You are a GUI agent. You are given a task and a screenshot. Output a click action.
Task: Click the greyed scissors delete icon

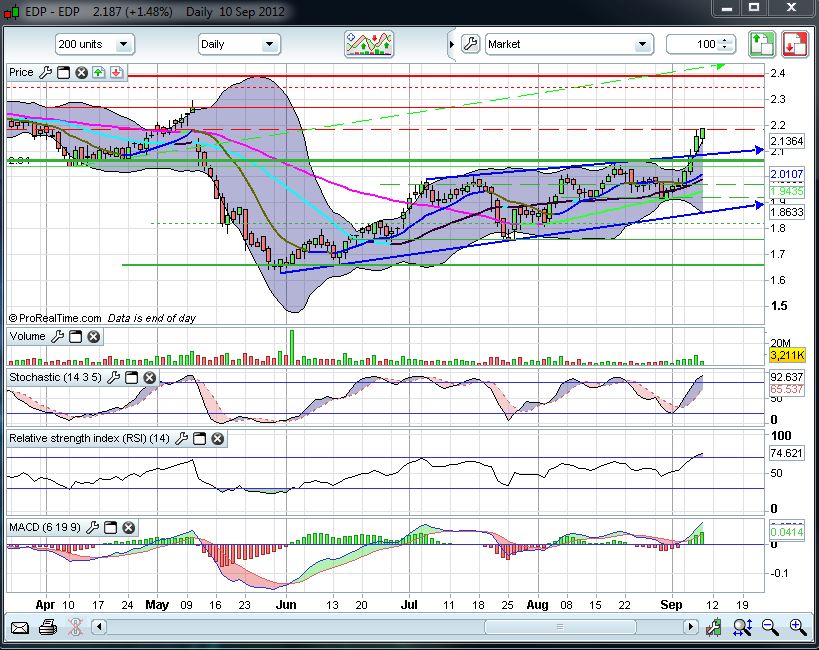(76, 626)
